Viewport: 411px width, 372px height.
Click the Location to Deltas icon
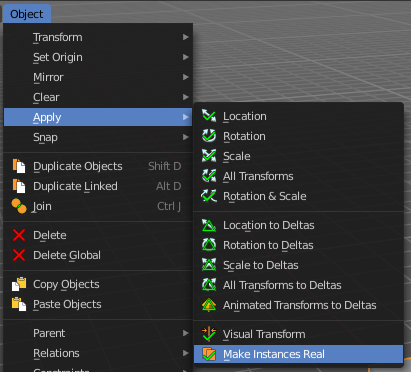[x=209, y=225]
